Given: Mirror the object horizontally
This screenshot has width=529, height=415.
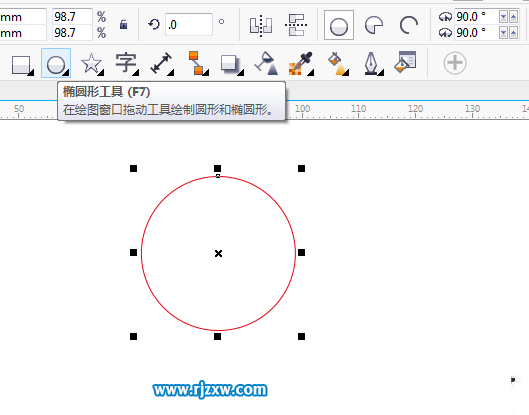Looking at the screenshot, I should click(x=261, y=26).
